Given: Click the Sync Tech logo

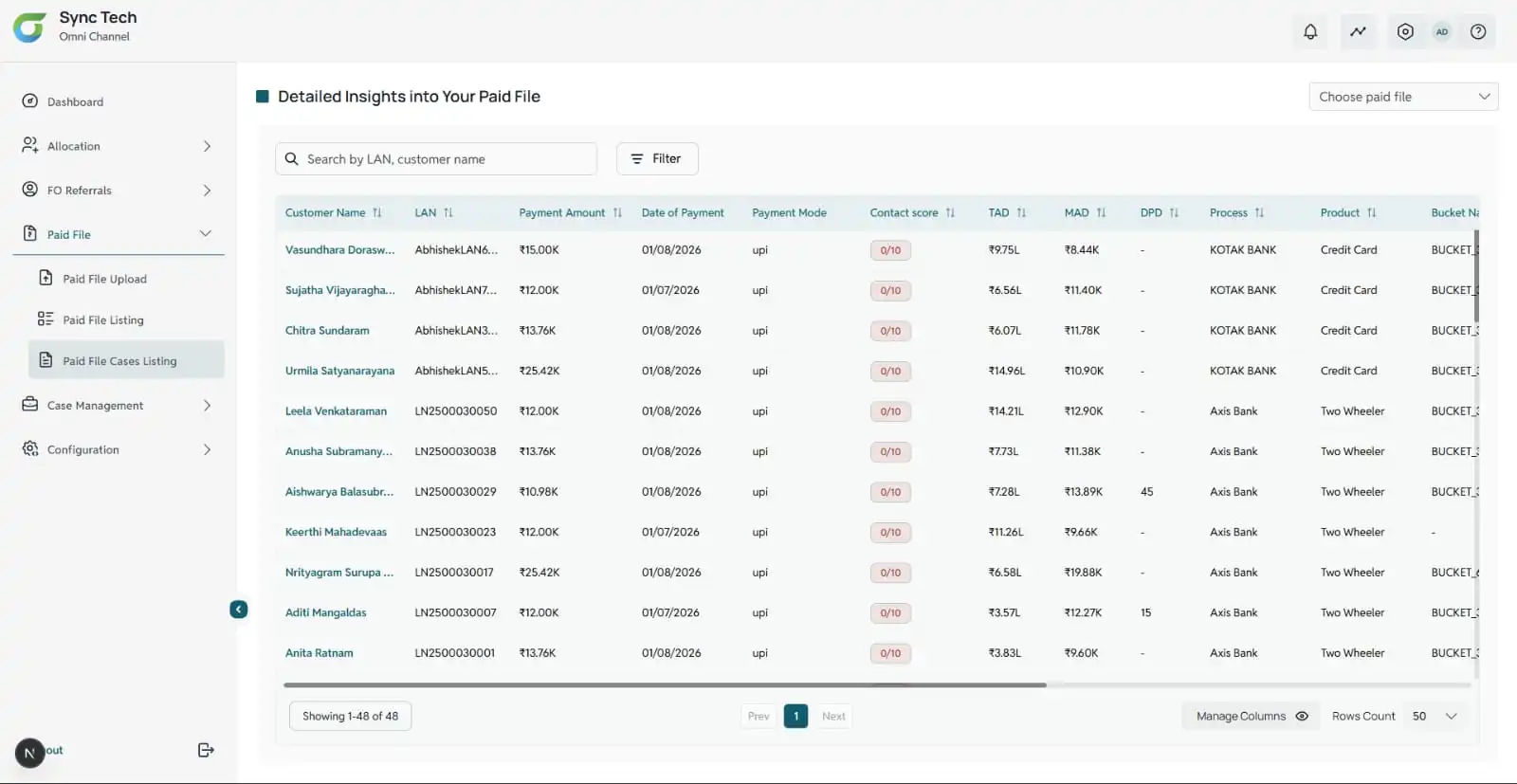Looking at the screenshot, I should coord(29,27).
